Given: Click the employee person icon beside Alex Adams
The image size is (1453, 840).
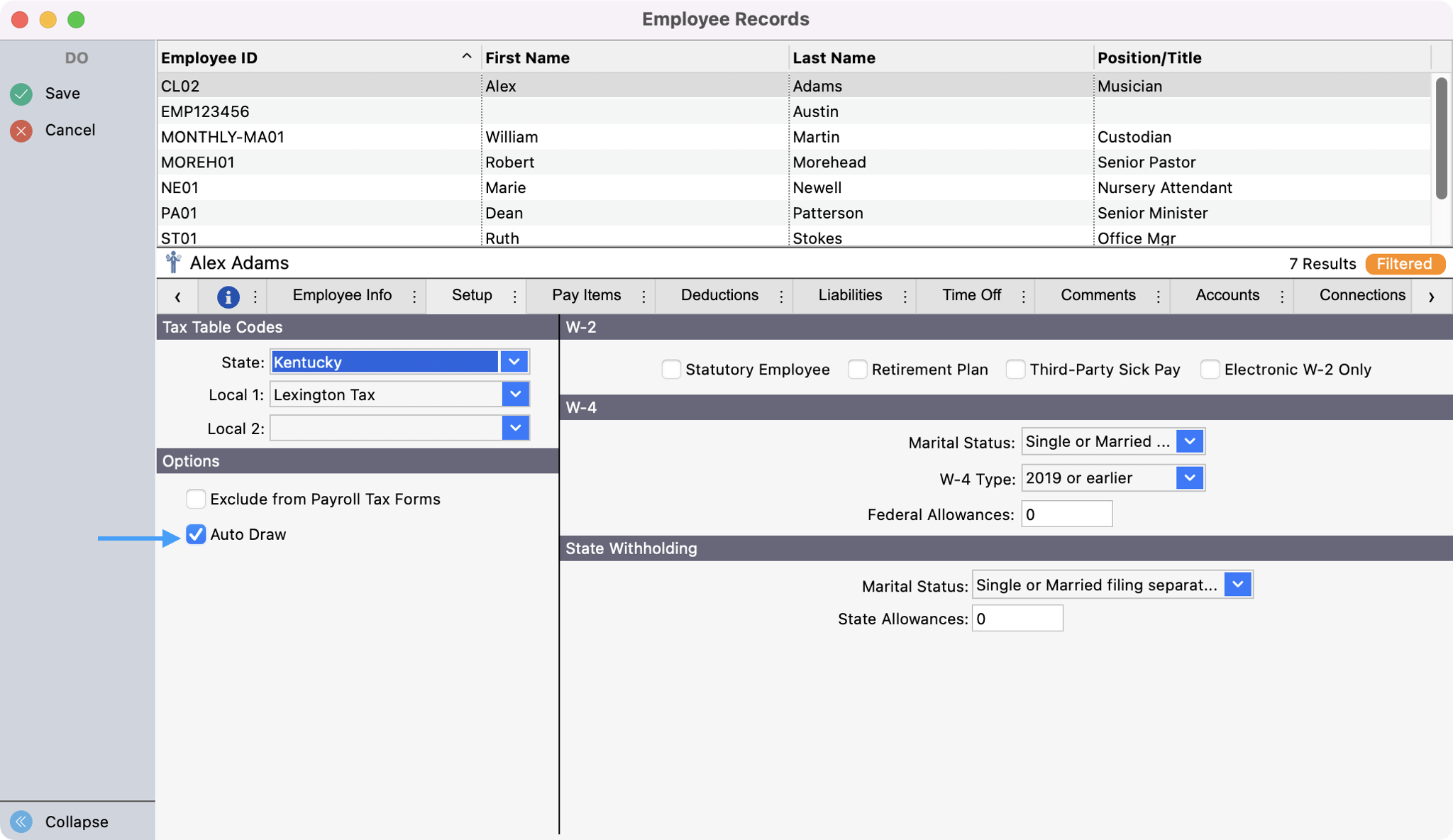Looking at the screenshot, I should 173,263.
